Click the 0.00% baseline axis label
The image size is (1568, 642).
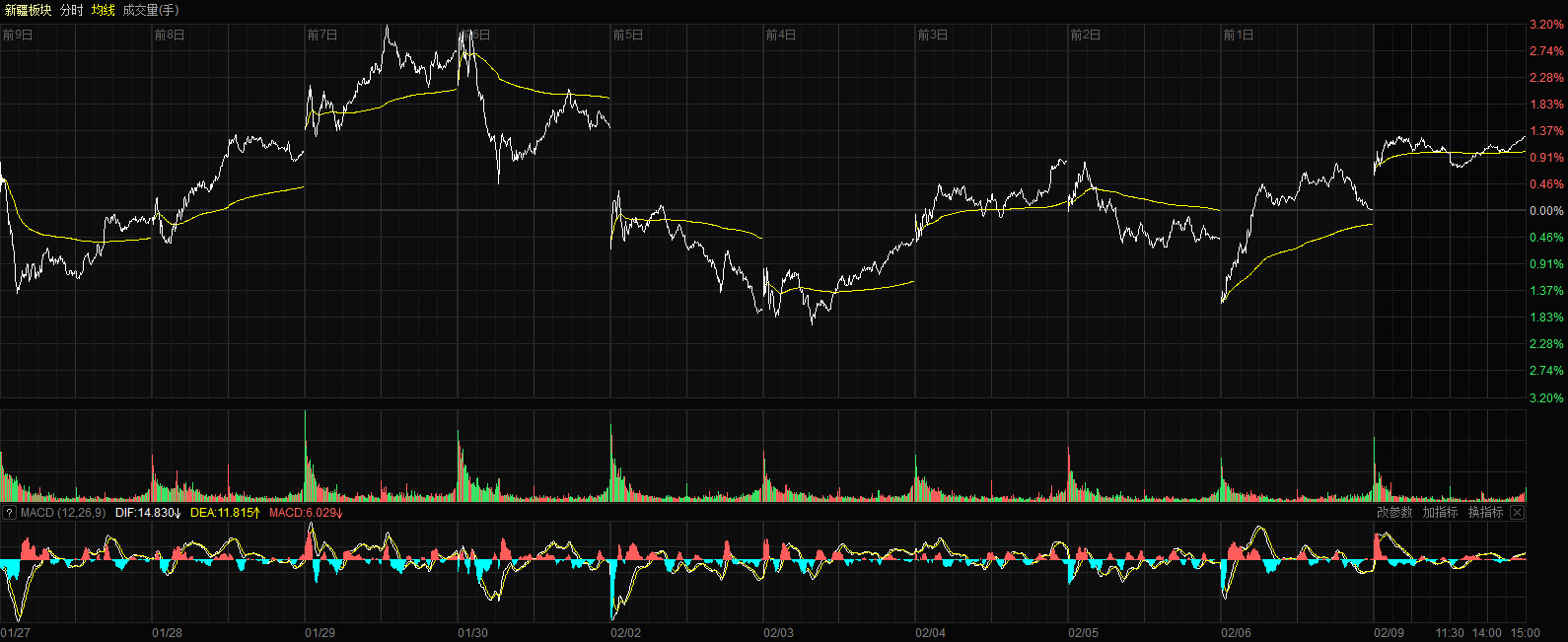point(1545,211)
